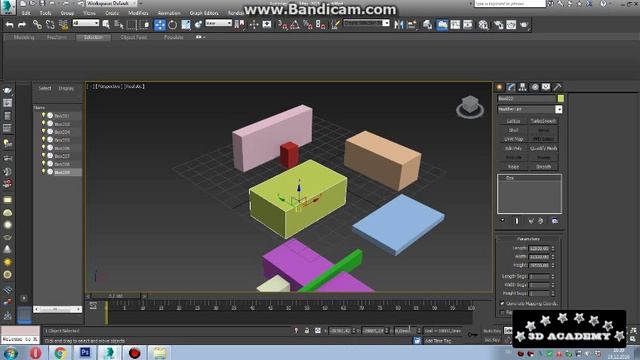Toggle Selection Lock in status bar
The width and height of the screenshot is (640, 360).
307,331
